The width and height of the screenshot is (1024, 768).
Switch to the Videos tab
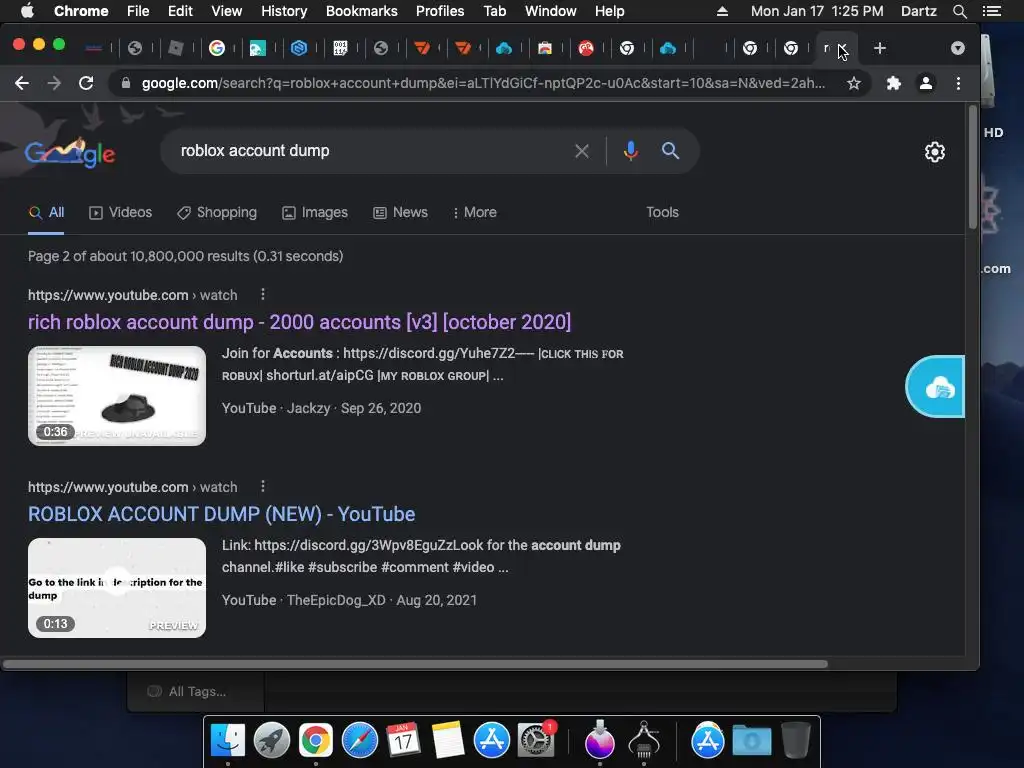[120, 212]
